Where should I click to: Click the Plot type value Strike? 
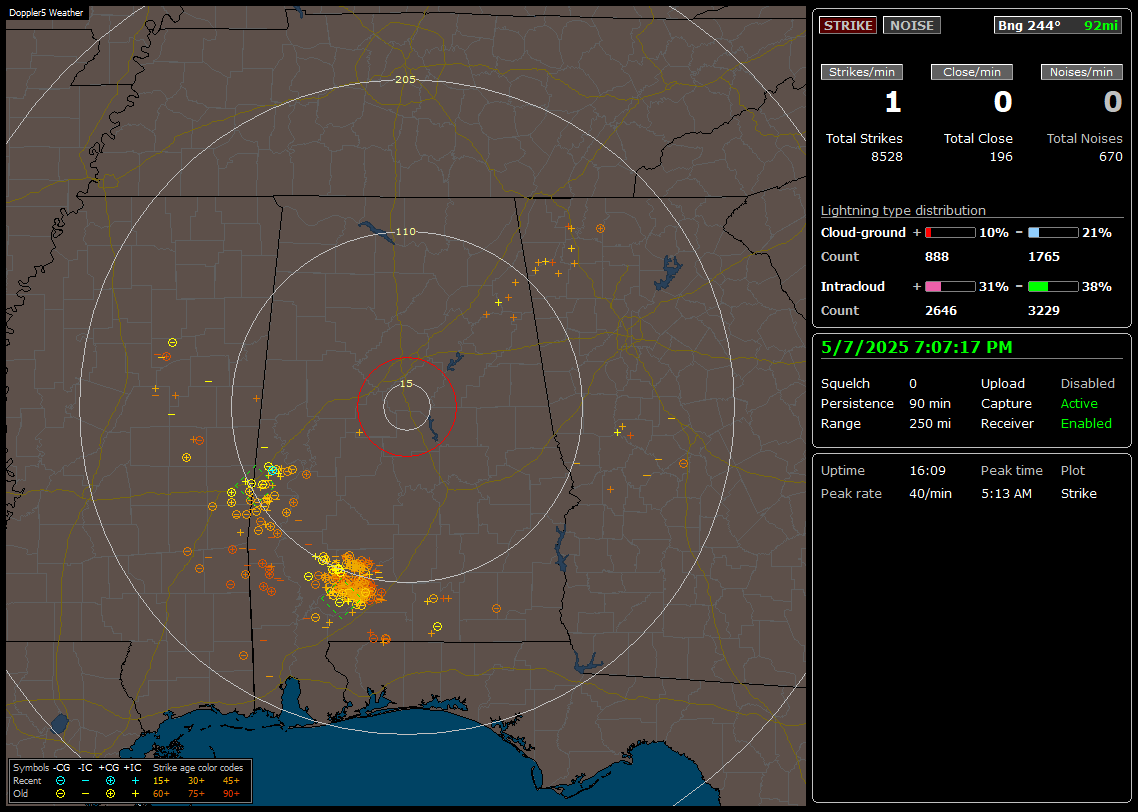[1078, 493]
